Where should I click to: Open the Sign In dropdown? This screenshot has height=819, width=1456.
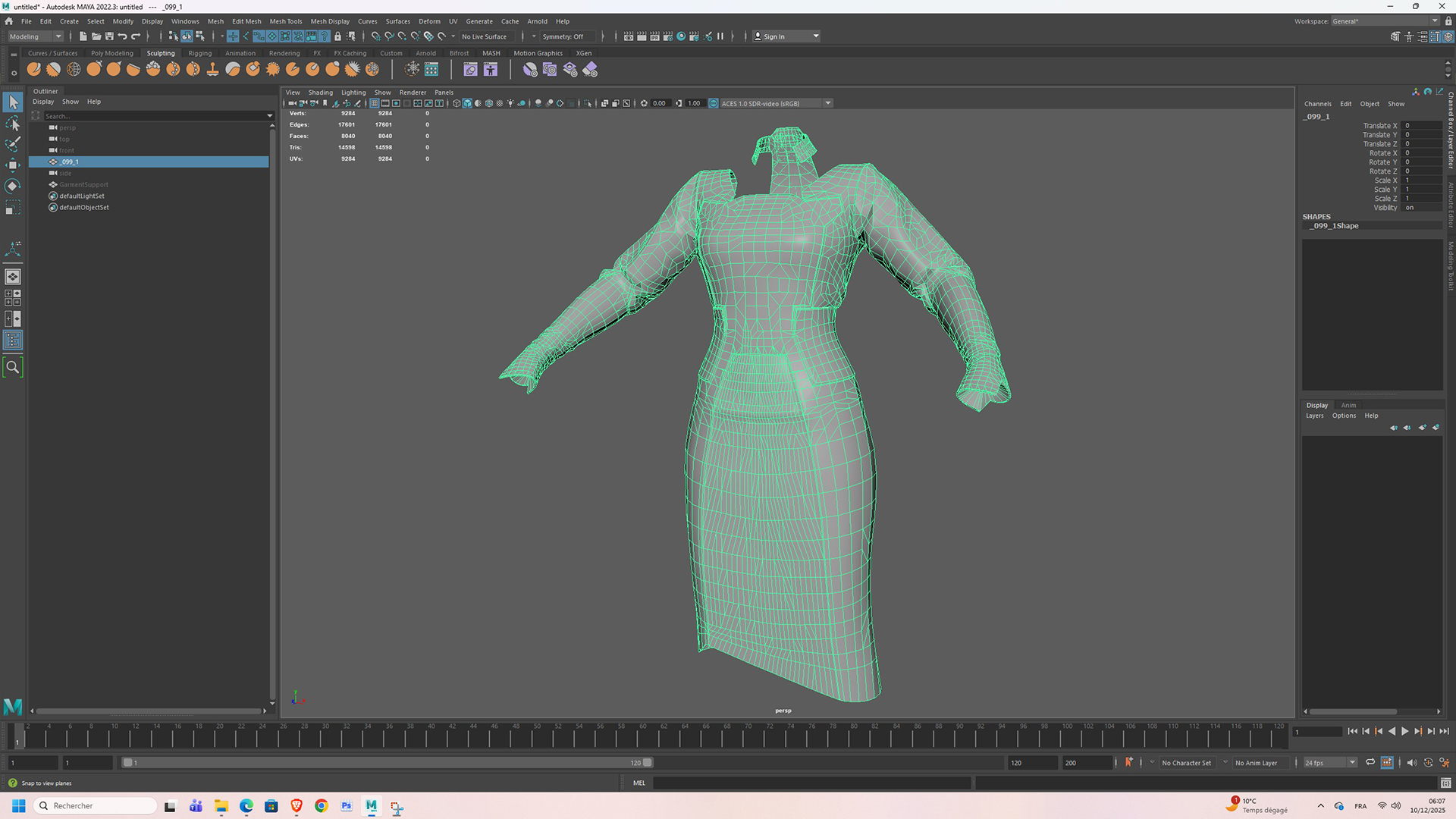[x=786, y=36]
